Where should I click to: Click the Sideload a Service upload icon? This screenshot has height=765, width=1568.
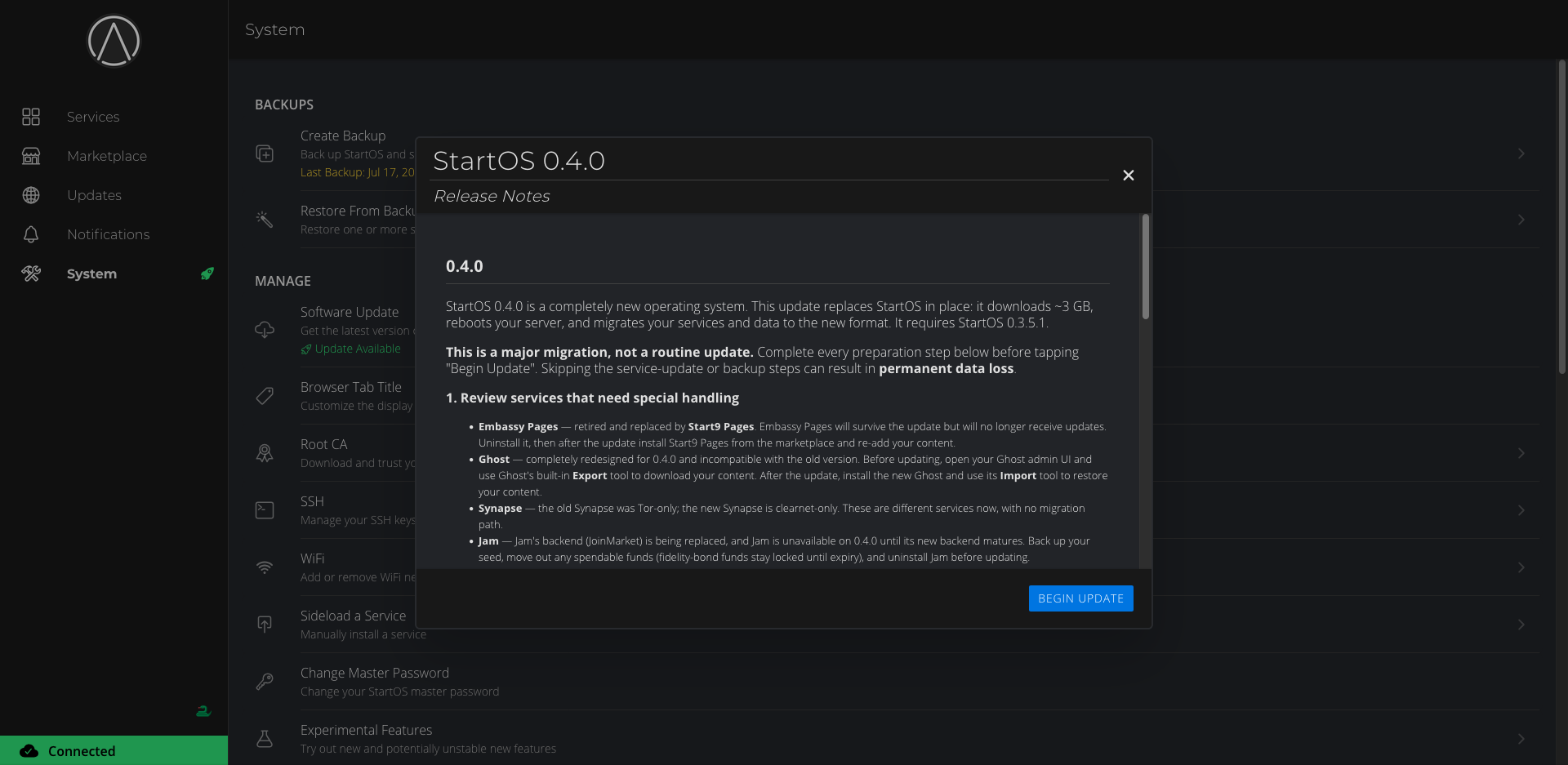coord(265,625)
